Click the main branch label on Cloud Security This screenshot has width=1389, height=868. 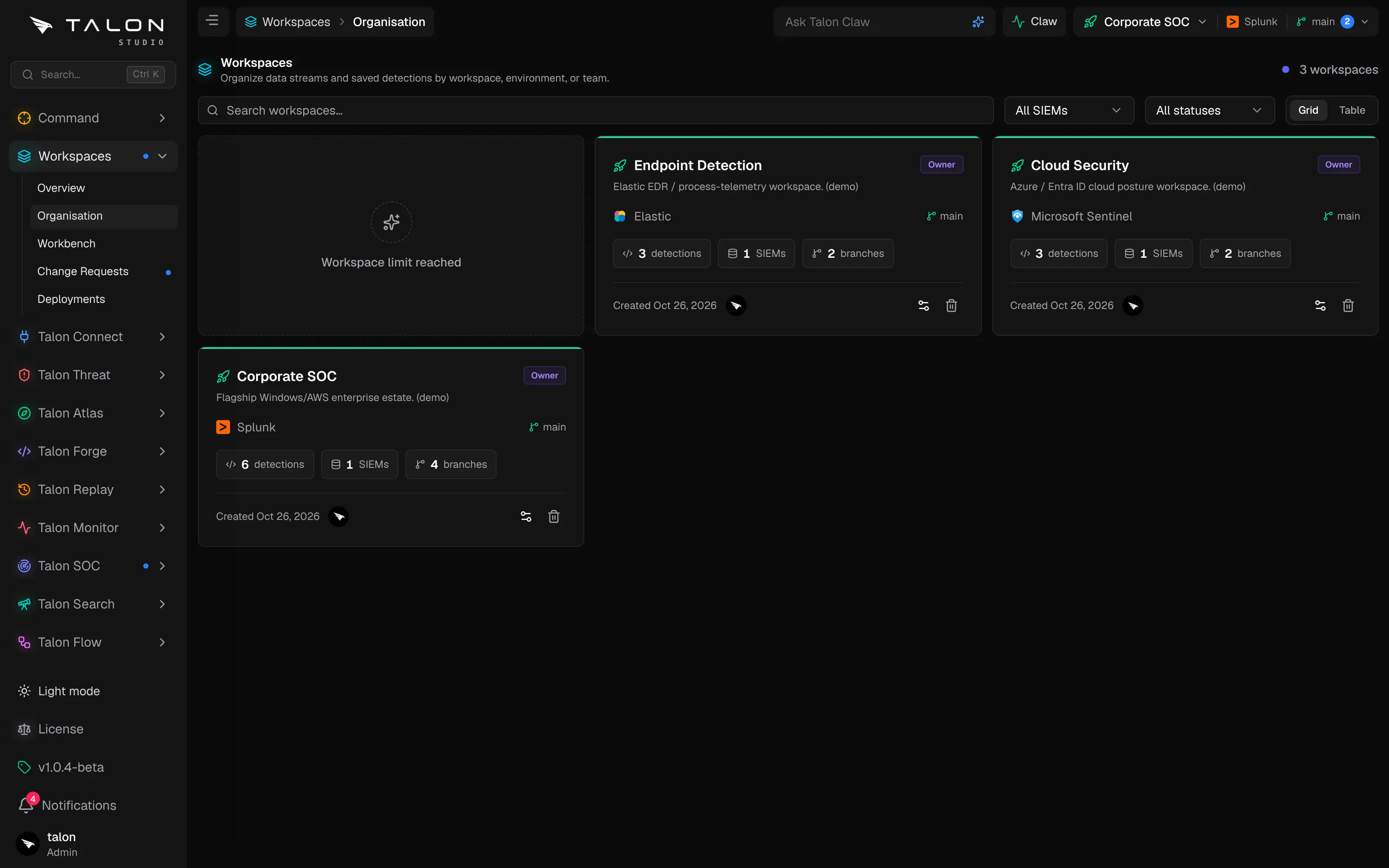click(1341, 217)
